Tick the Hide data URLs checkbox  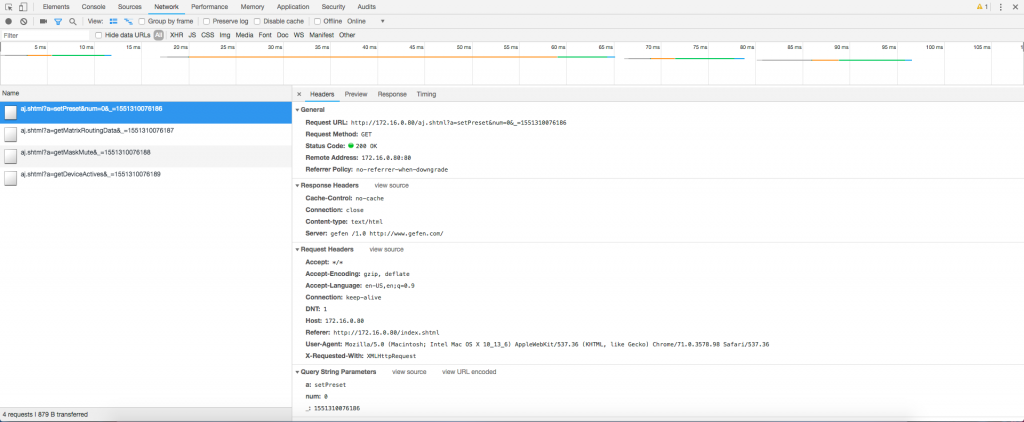click(98, 34)
